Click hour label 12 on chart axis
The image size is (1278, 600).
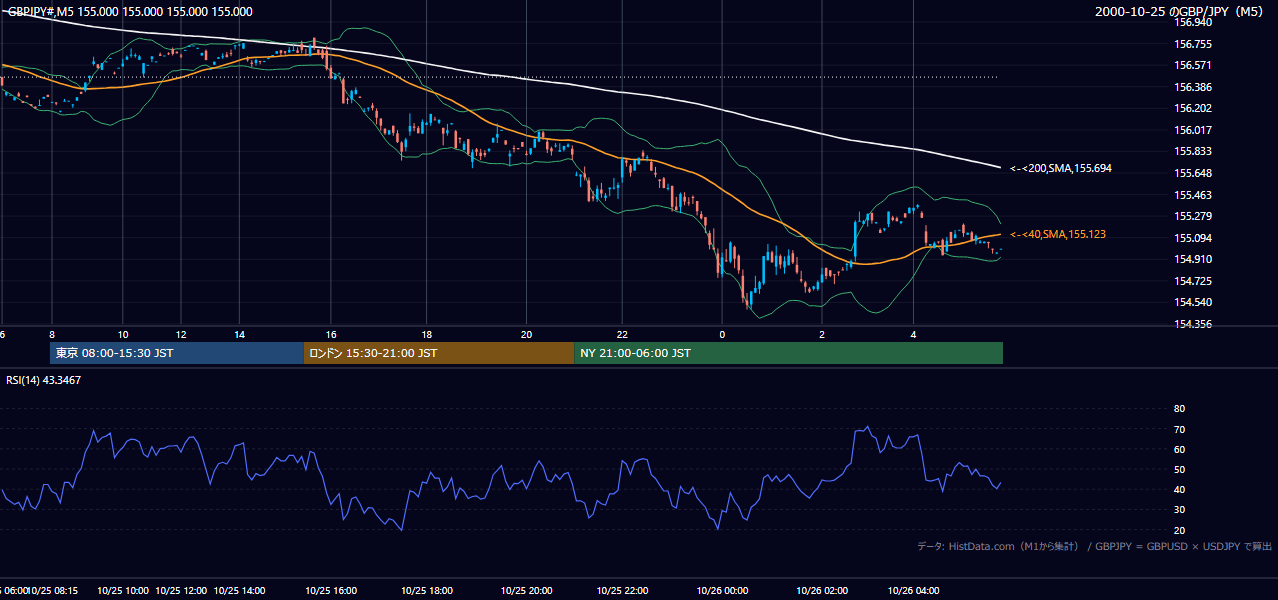click(x=181, y=334)
